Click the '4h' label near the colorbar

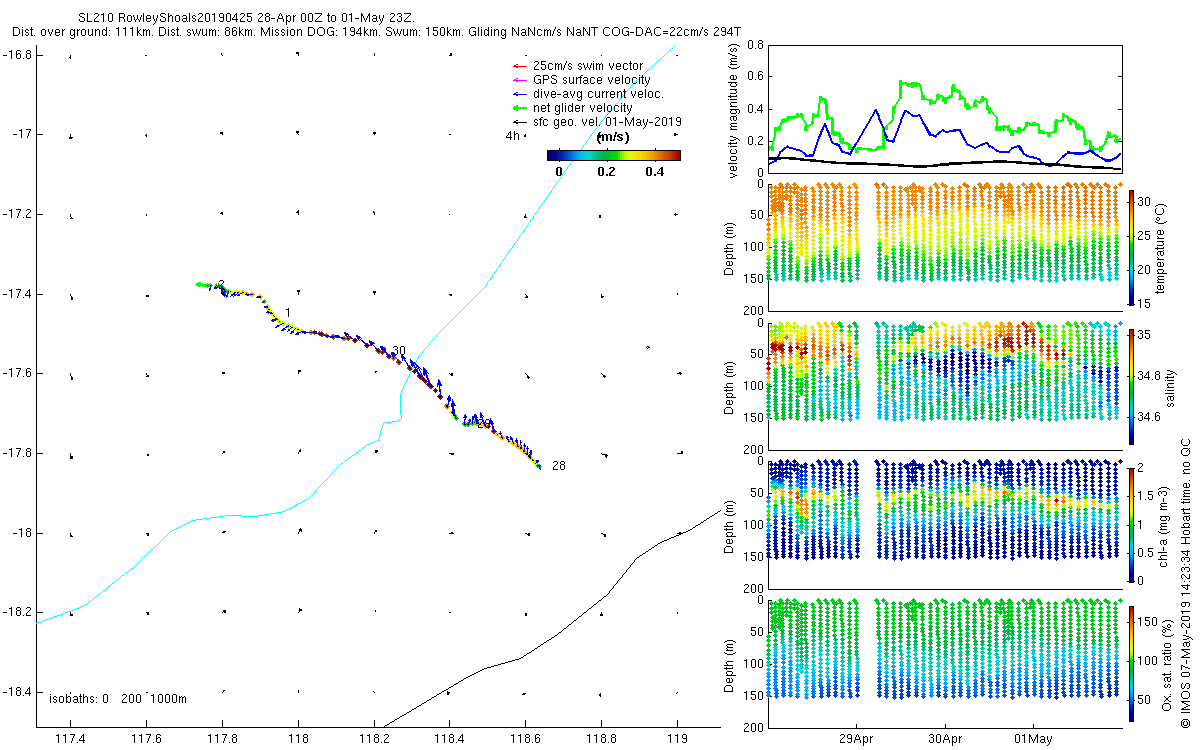[x=512, y=137]
